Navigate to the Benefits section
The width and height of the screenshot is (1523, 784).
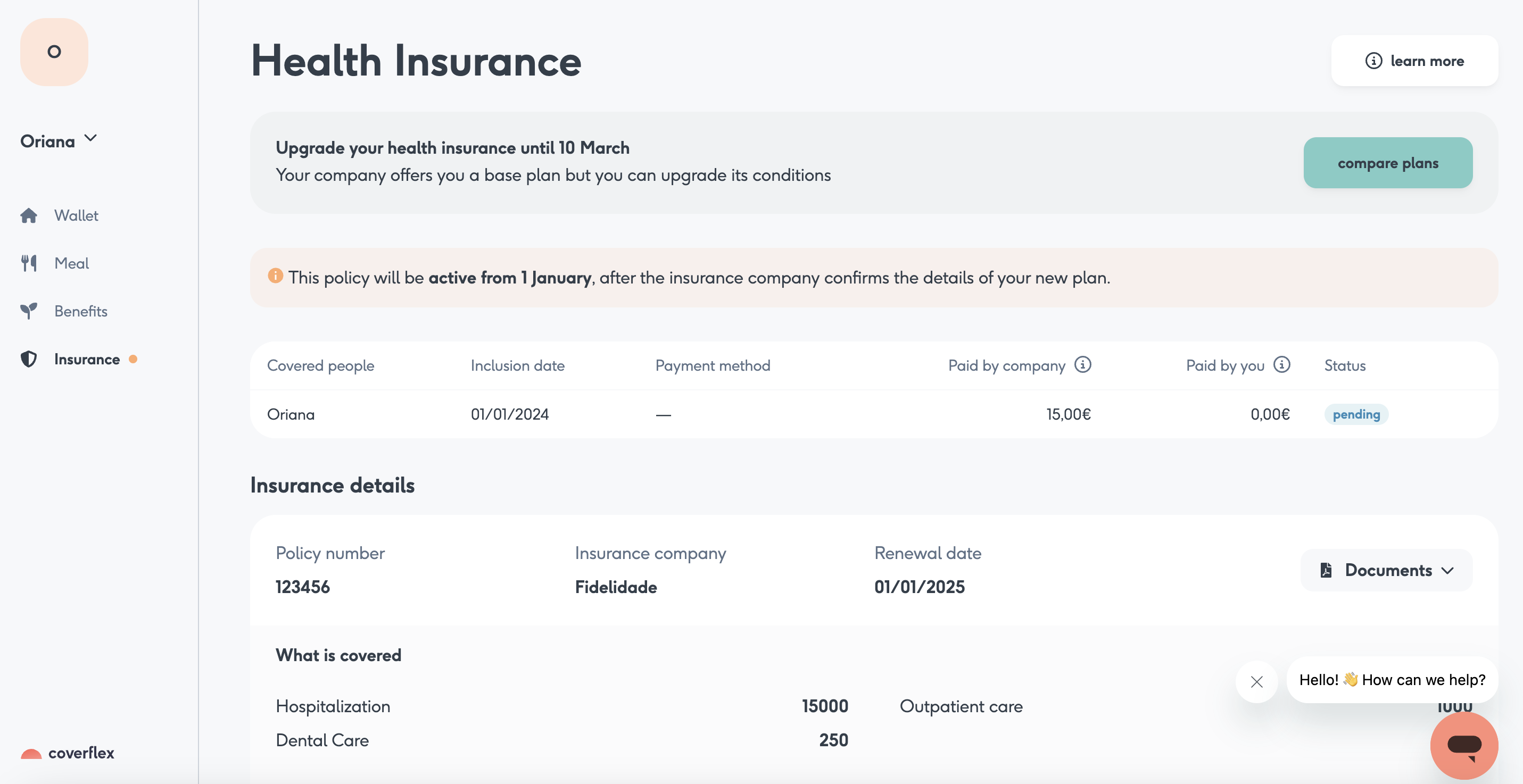point(81,311)
